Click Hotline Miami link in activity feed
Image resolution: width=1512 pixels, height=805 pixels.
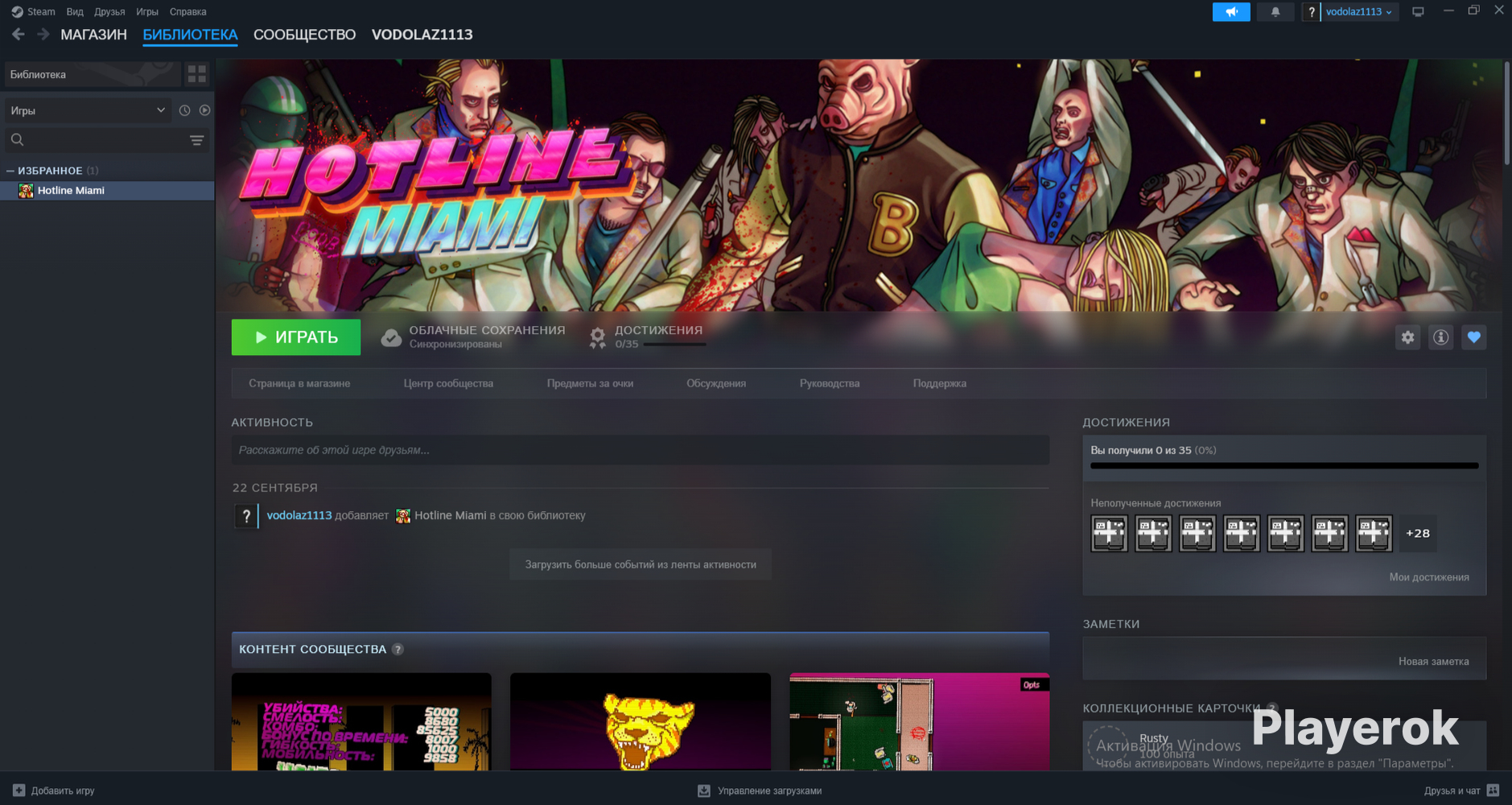pyautogui.click(x=451, y=515)
